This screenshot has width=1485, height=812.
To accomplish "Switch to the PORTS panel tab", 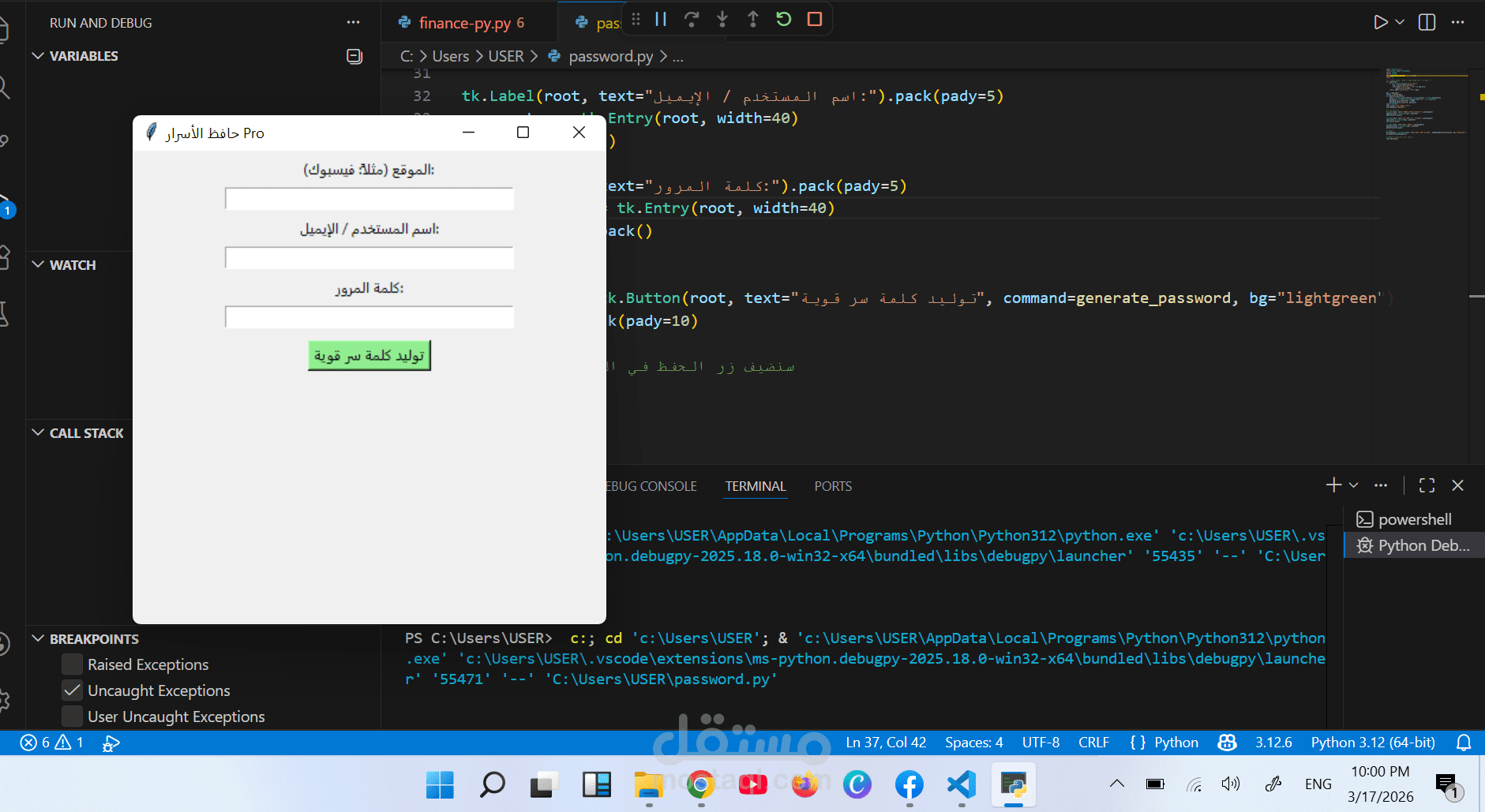I will coord(833,486).
